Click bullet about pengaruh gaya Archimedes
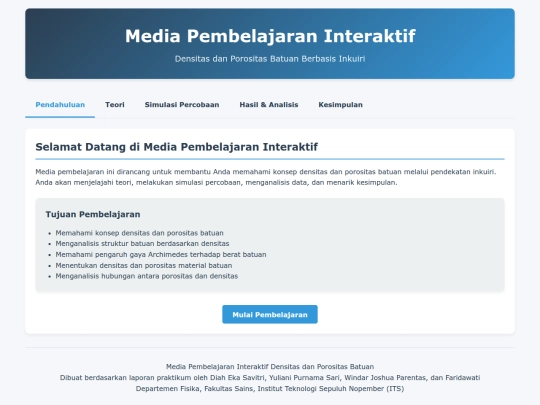This screenshot has width=540, height=405. 161,255
